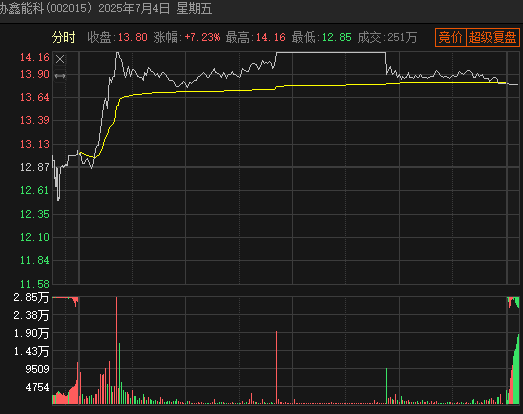Click the 最高:14.16 high price readout
523x414 pixels.
coord(255,37)
